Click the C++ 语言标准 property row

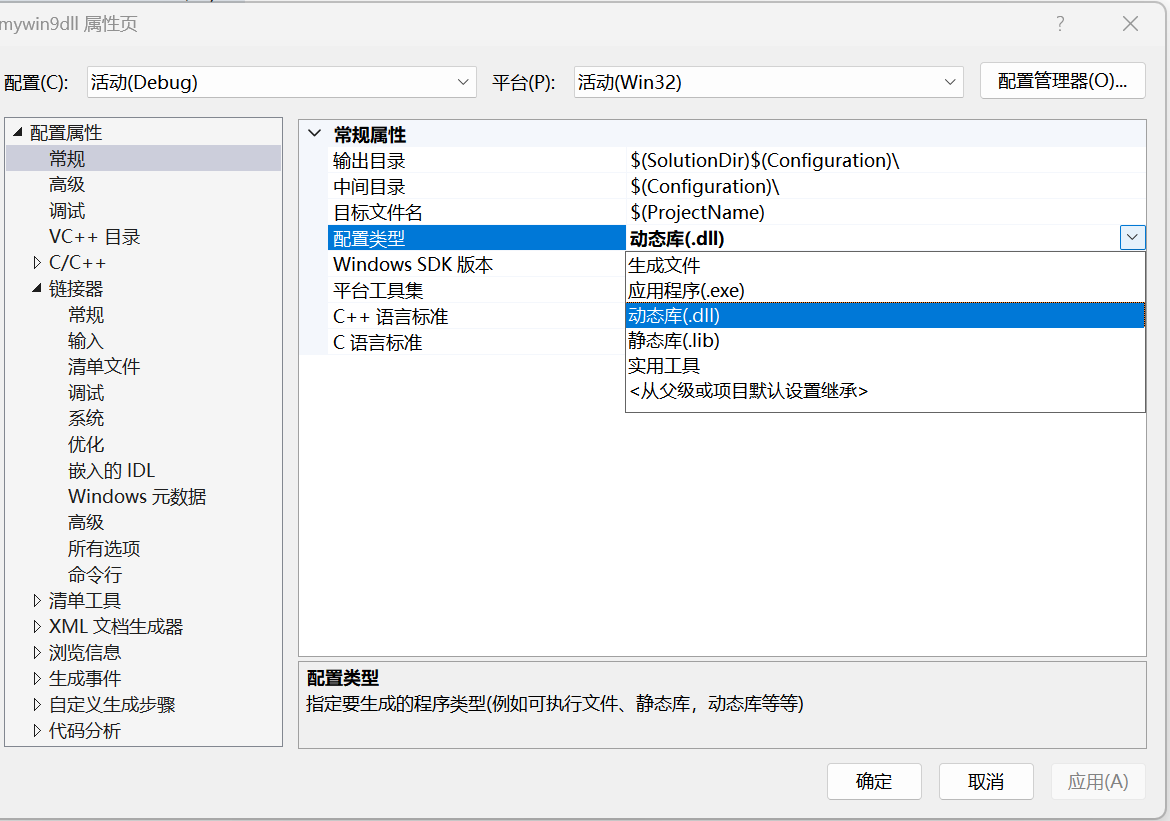(x=476, y=316)
